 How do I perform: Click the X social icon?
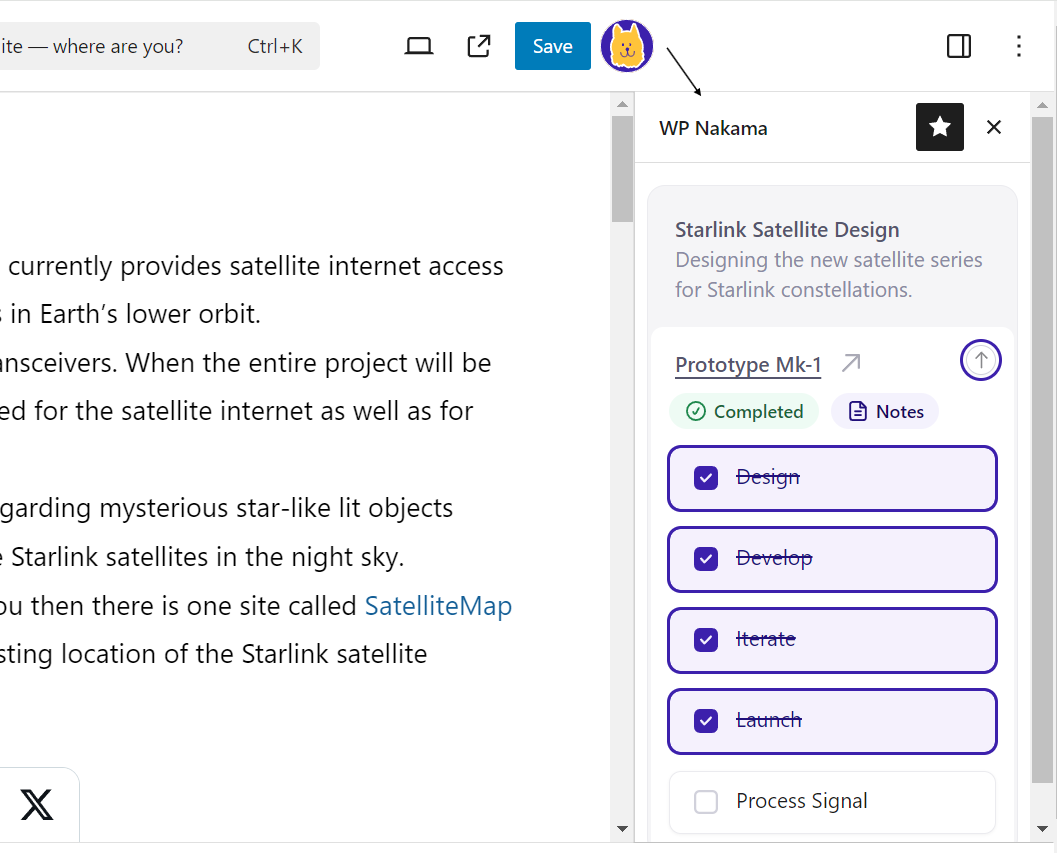click(36, 804)
